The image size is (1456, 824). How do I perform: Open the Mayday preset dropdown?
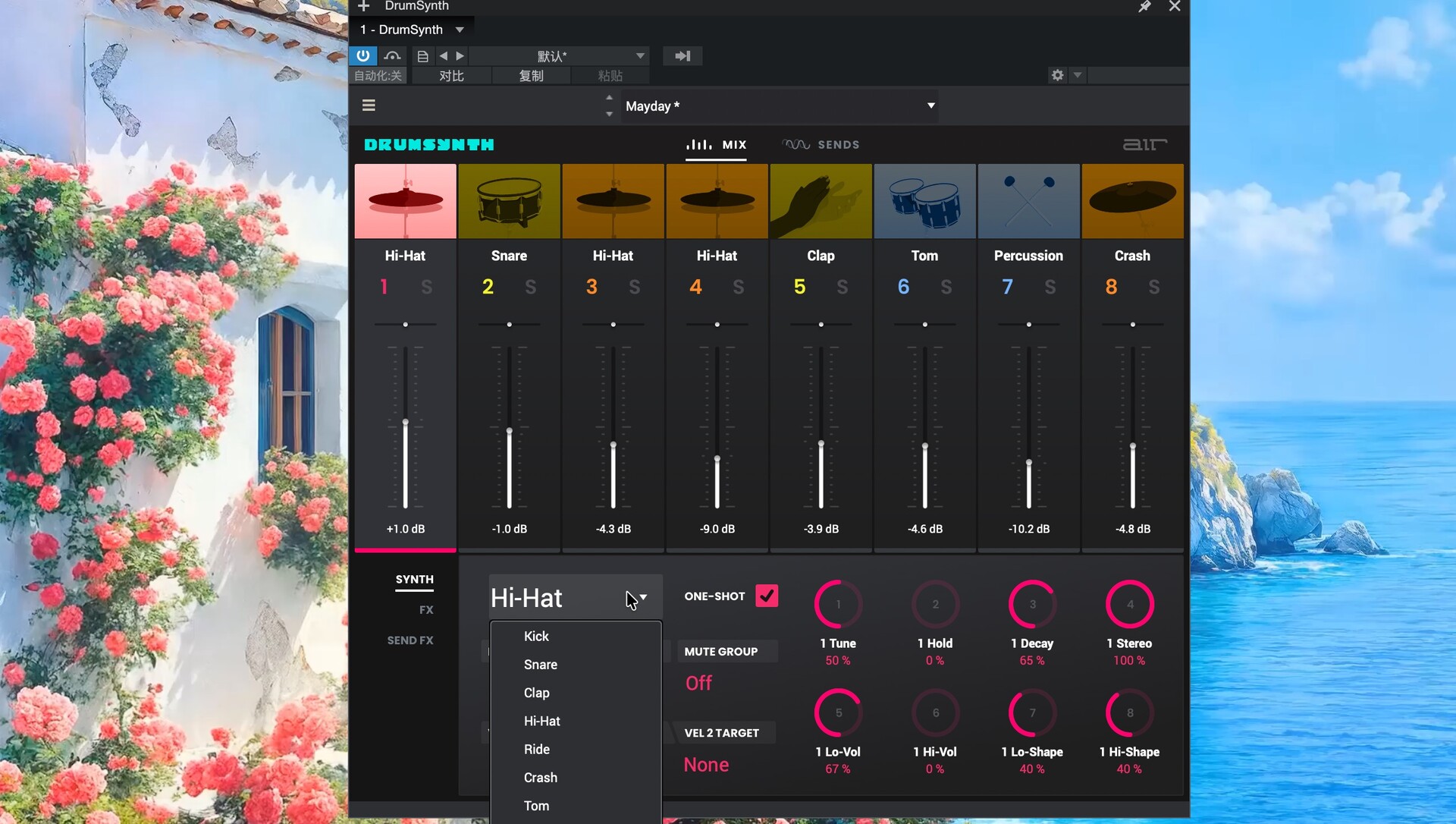point(930,105)
